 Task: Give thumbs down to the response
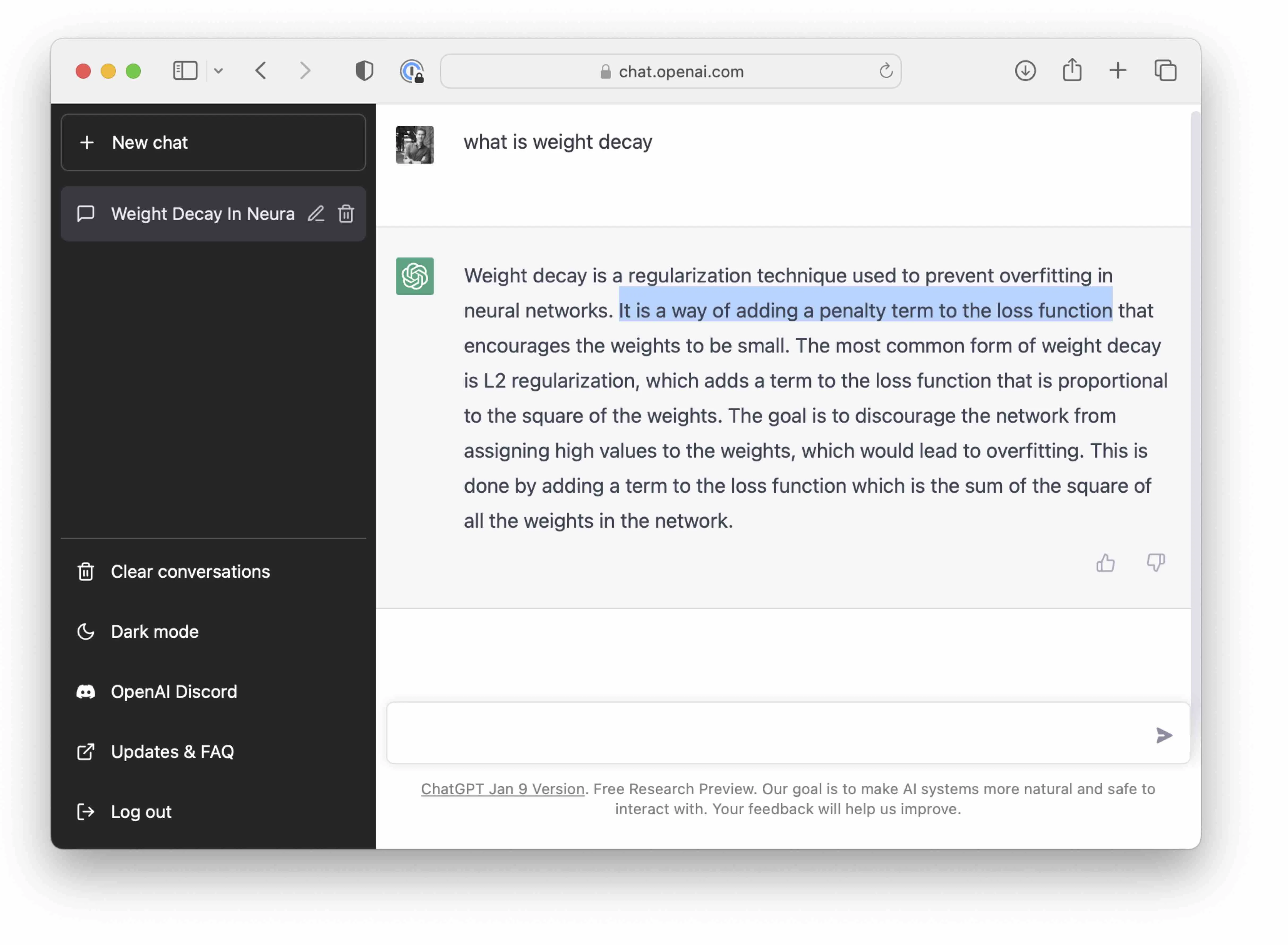(x=1155, y=563)
